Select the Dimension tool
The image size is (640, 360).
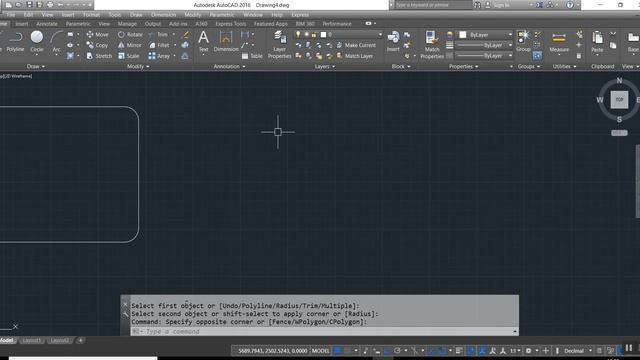coord(226,42)
